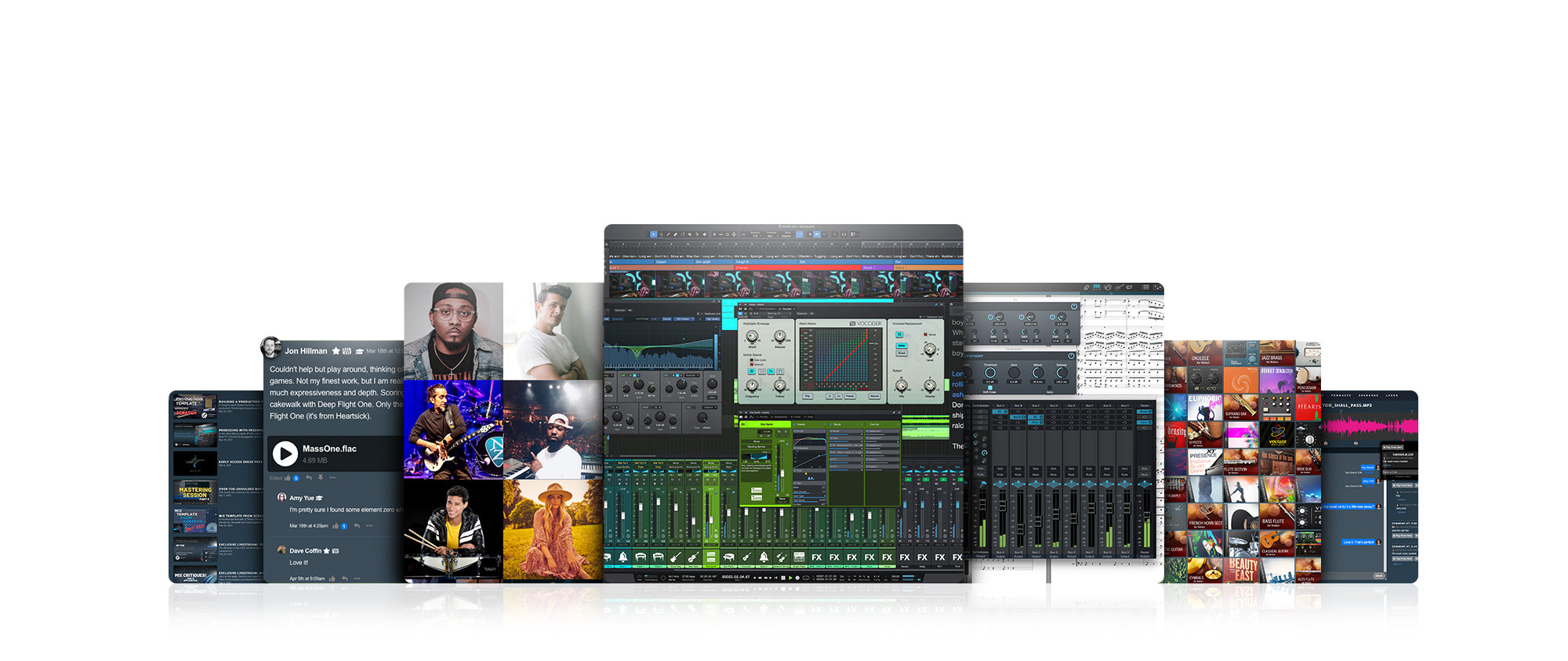This screenshot has height=661, width=1568.
Task: Open Jon Hillman's profile avatar
Action: point(271,348)
